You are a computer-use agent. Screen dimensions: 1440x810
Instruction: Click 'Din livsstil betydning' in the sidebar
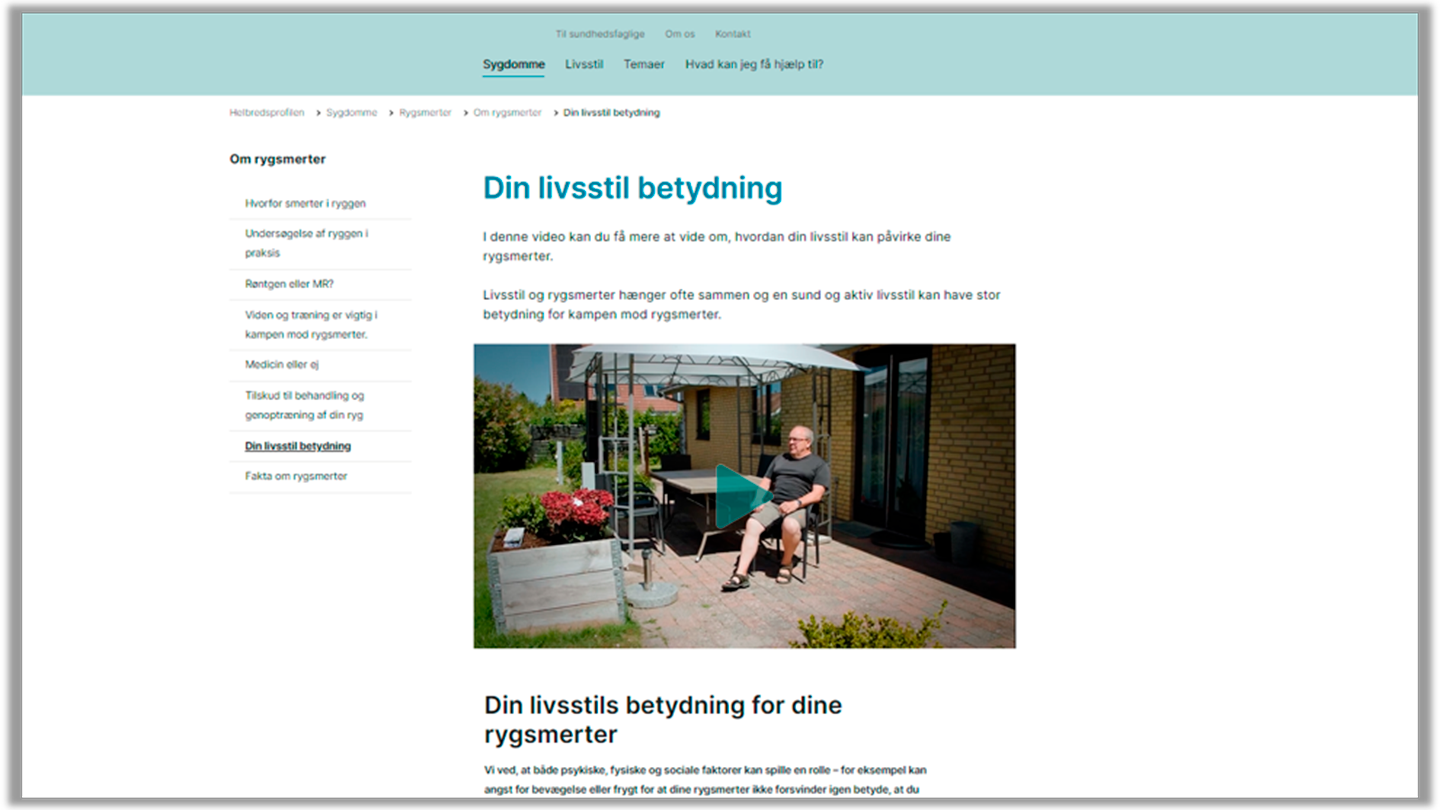298,446
